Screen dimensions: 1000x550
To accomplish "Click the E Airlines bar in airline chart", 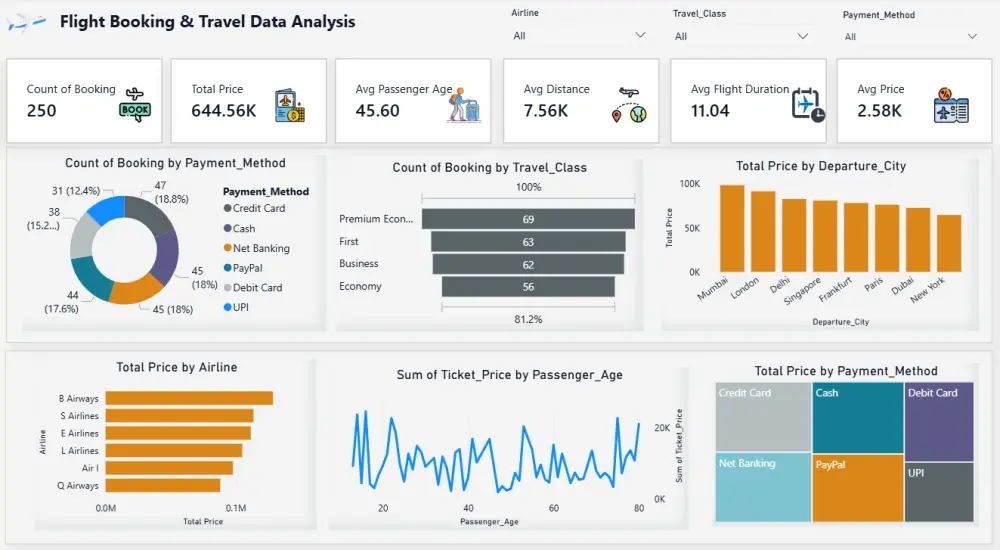I will click(x=178, y=433).
